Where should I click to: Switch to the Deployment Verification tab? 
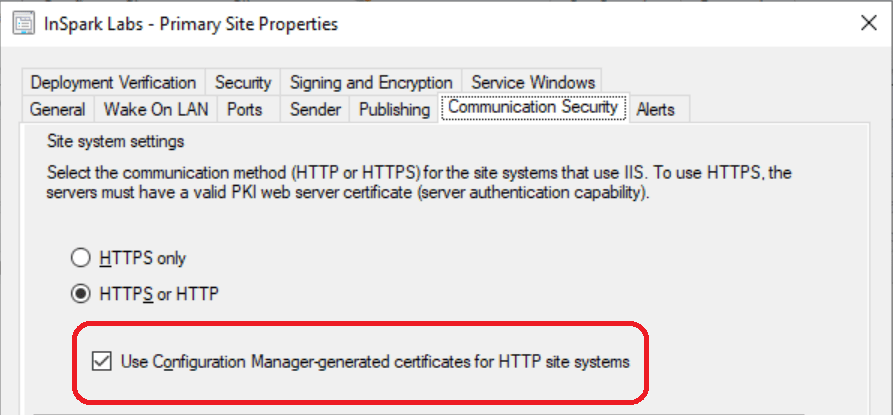pyautogui.click(x=113, y=83)
